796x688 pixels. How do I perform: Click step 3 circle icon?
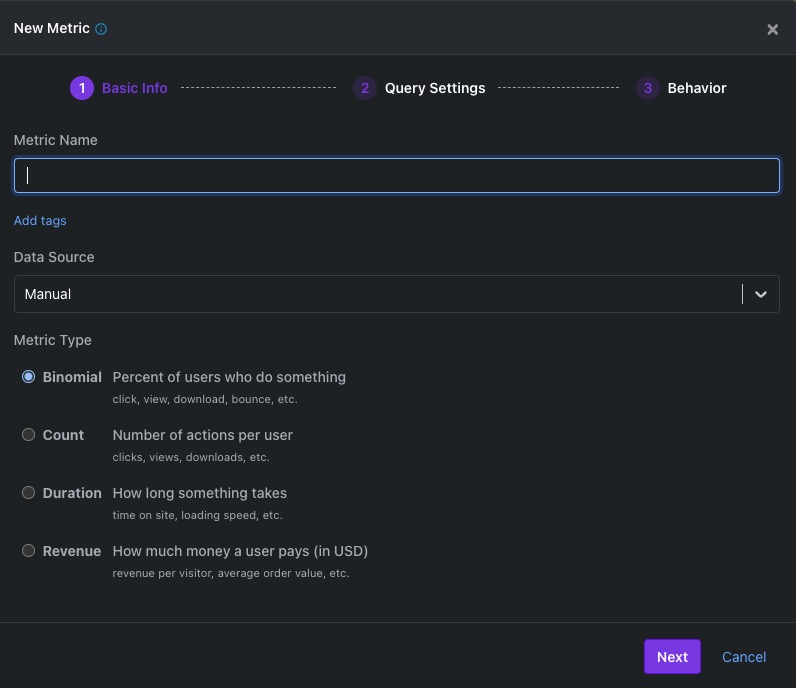click(x=647, y=88)
